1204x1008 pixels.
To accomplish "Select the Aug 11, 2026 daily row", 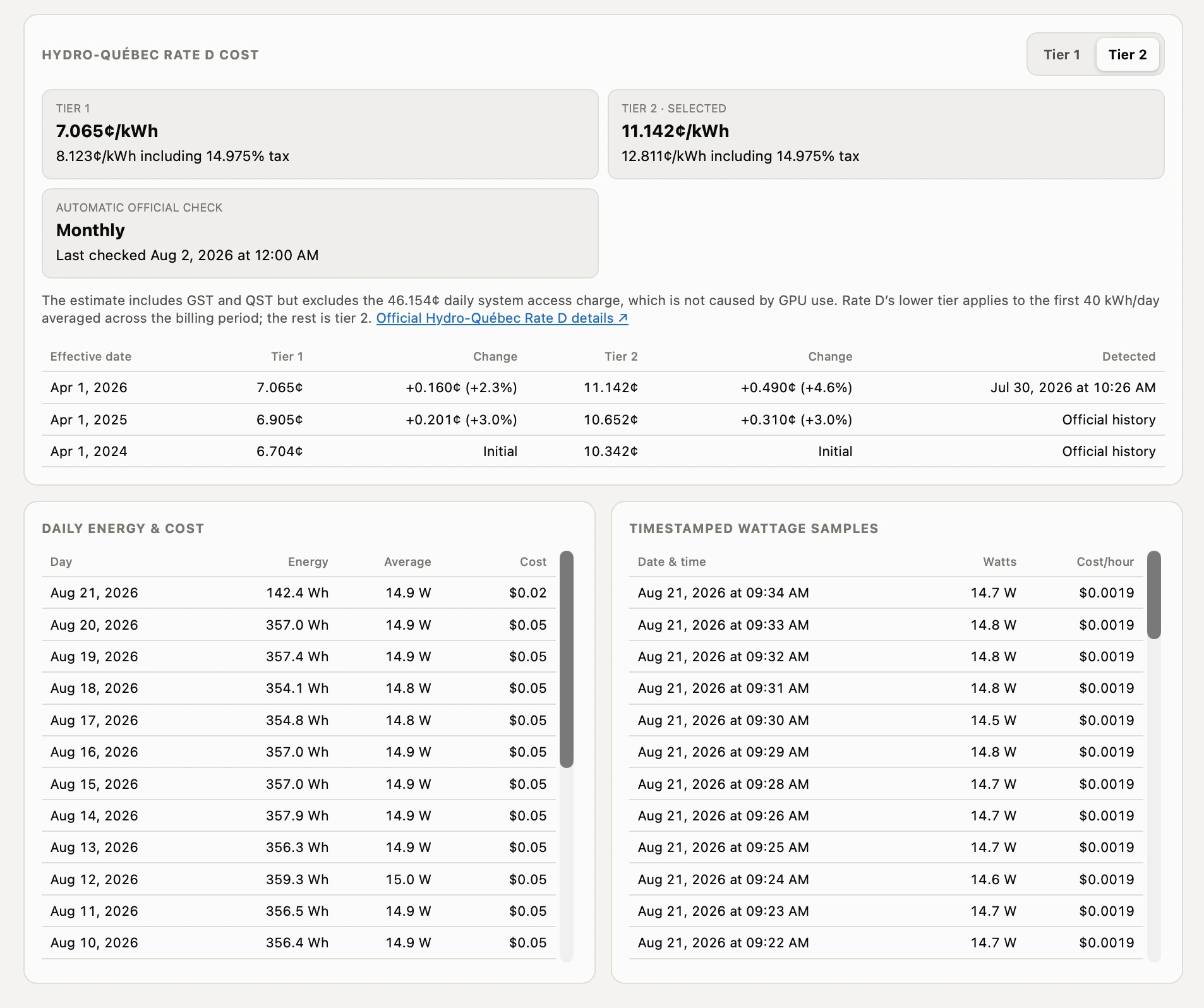I will tap(299, 911).
